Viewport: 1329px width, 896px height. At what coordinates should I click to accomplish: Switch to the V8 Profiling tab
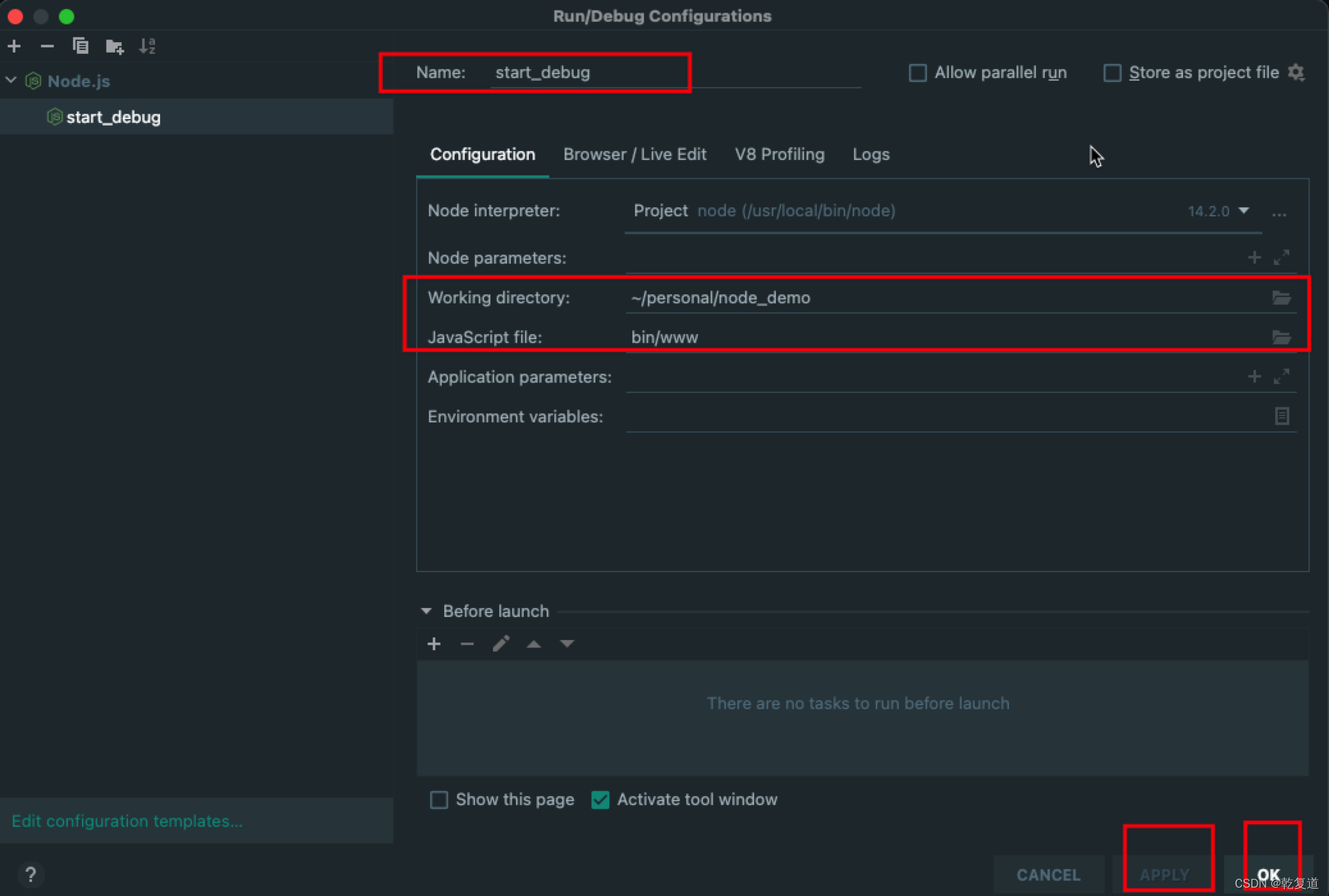(779, 154)
